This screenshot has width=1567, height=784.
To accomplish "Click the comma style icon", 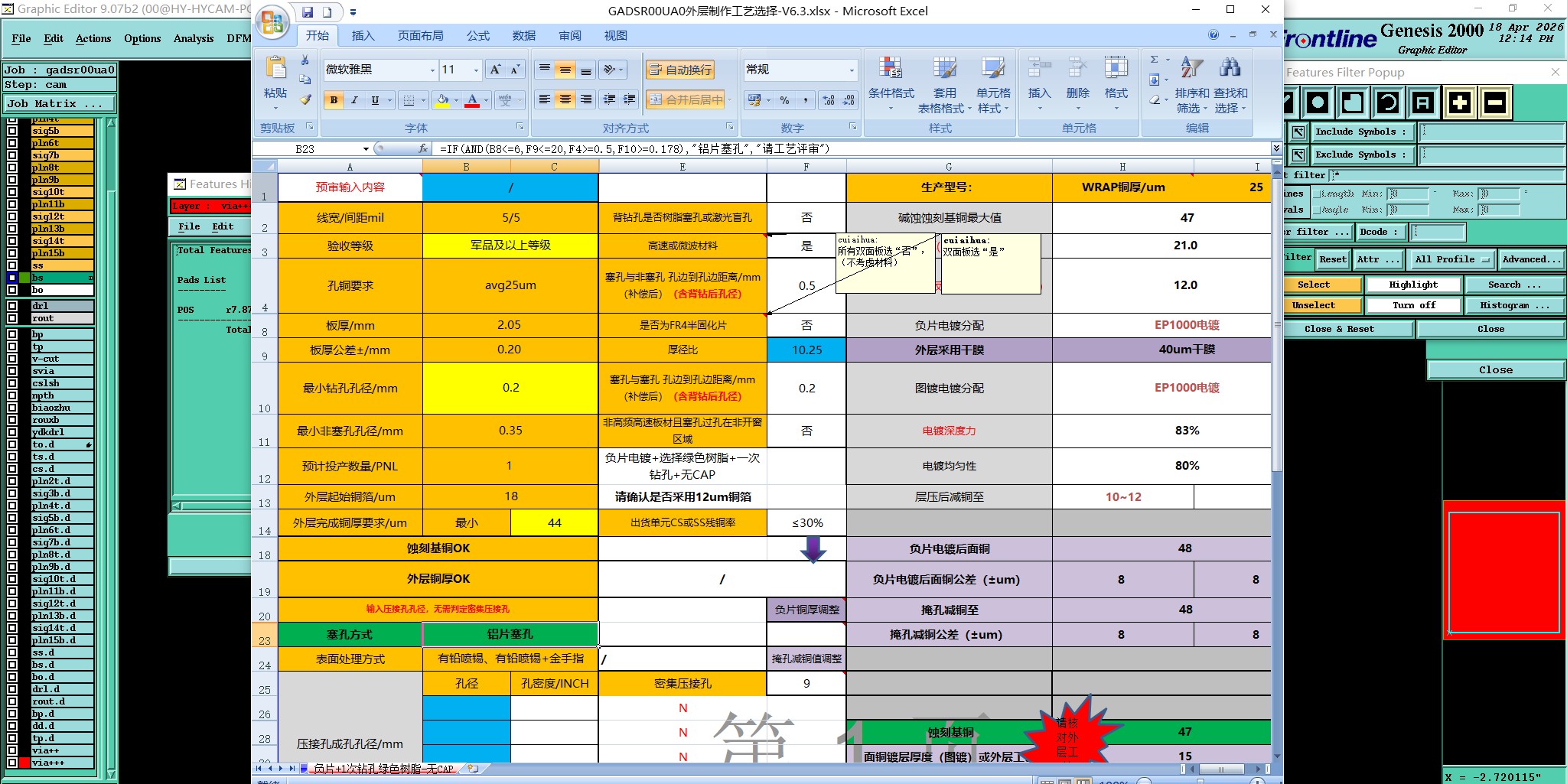I will pyautogui.click(x=806, y=100).
